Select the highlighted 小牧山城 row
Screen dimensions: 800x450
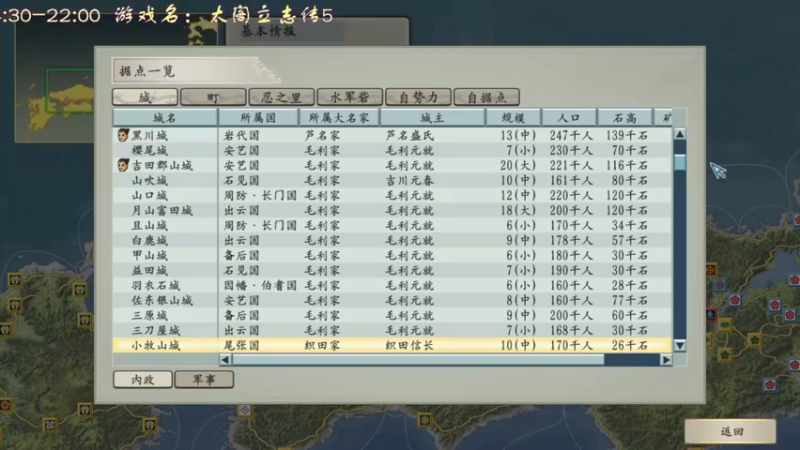[392, 345]
